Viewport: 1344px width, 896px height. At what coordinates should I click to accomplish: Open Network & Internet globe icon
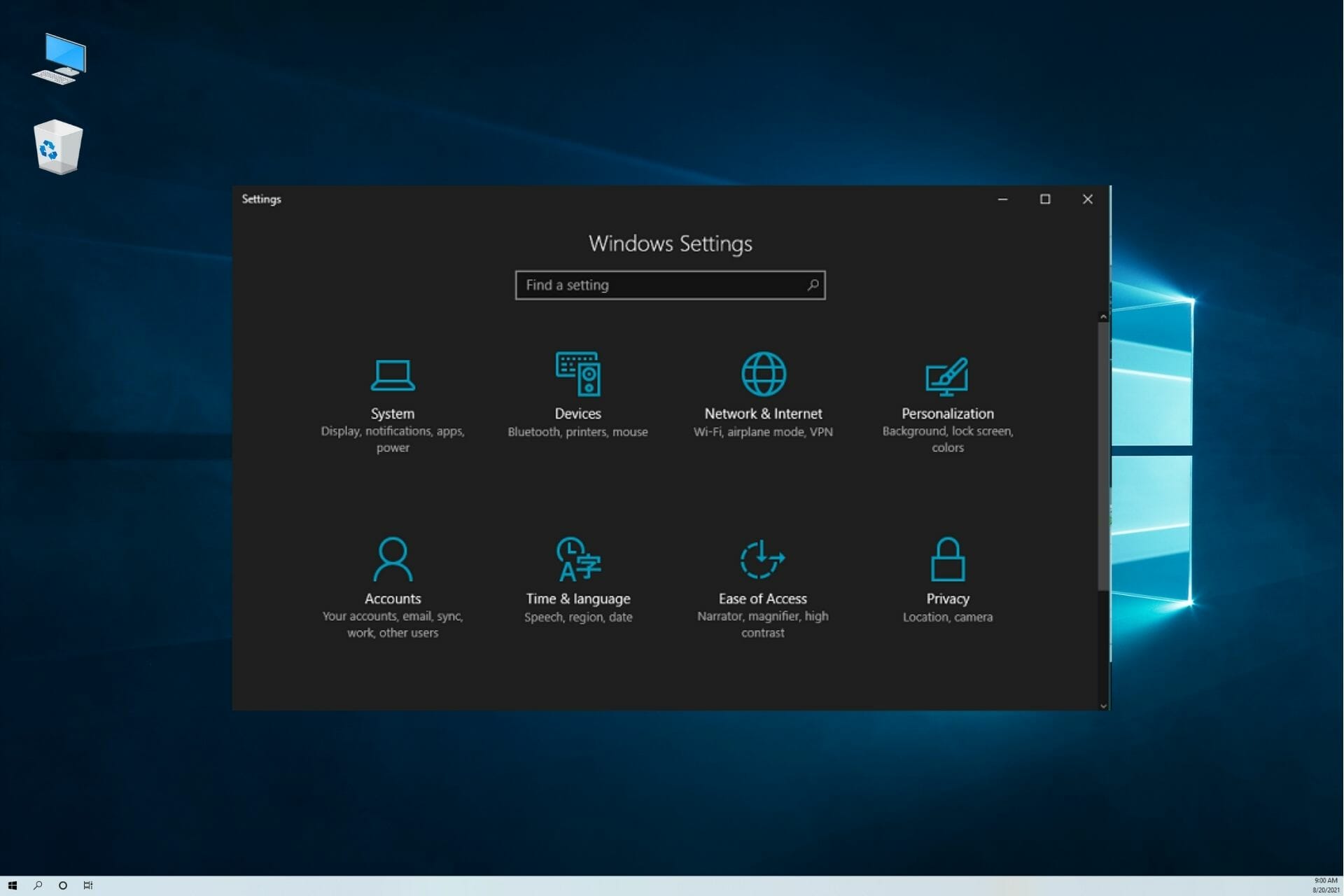763,374
